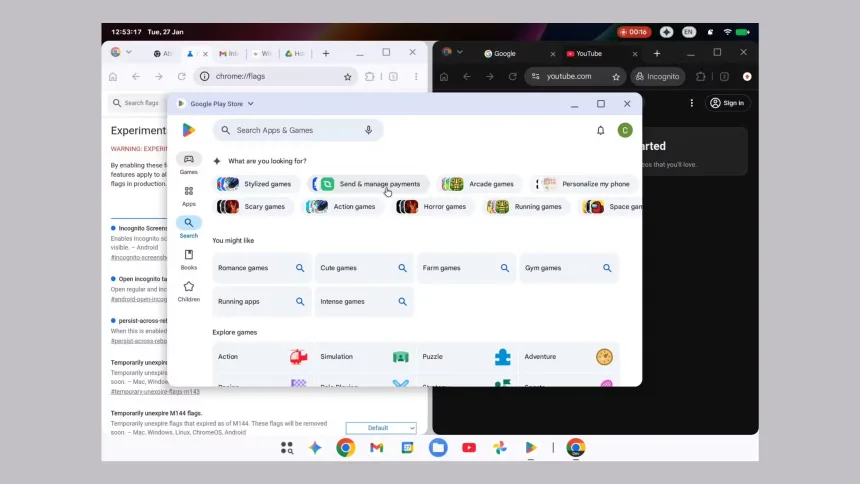Search for Farm games suggestion
This screenshot has height=484, width=860.
pyautogui.click(x=466, y=268)
